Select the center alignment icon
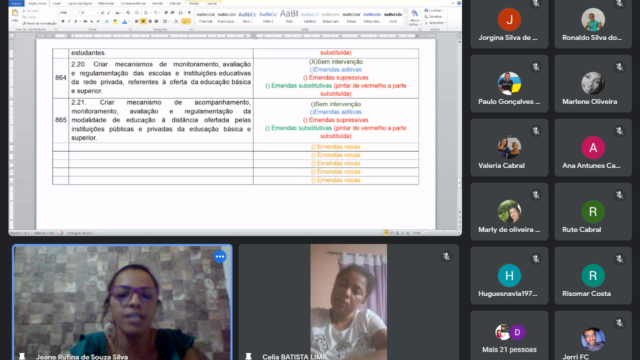The height and width of the screenshot is (360, 640). coord(143,21)
